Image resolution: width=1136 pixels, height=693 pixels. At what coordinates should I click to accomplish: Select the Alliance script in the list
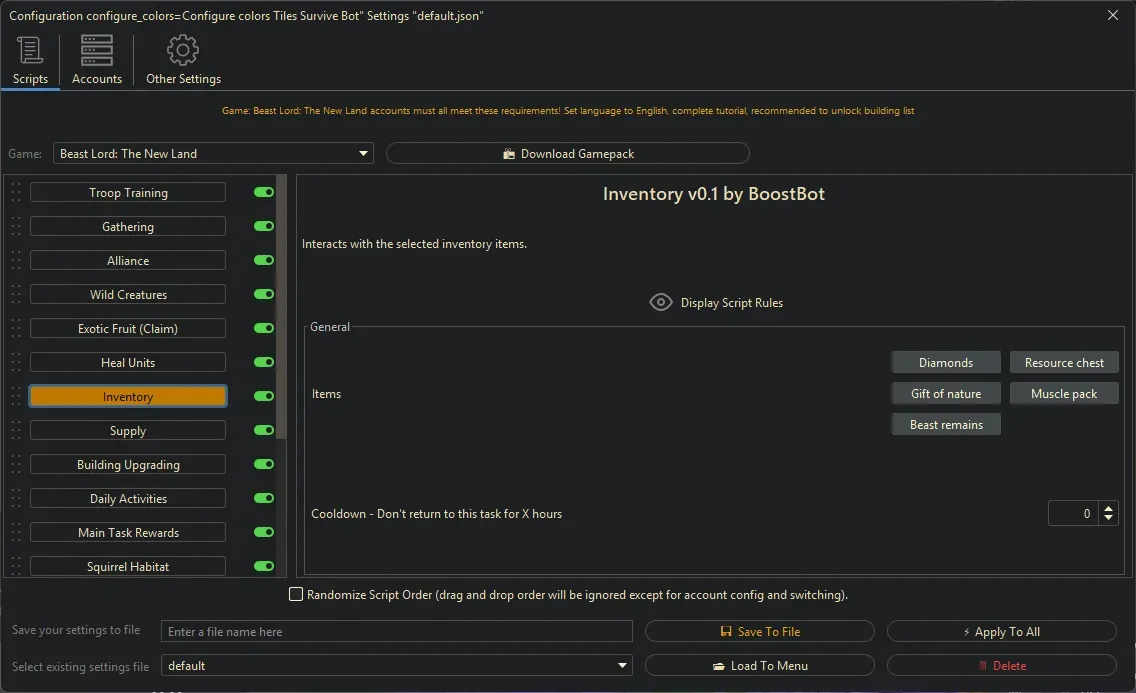pos(128,261)
